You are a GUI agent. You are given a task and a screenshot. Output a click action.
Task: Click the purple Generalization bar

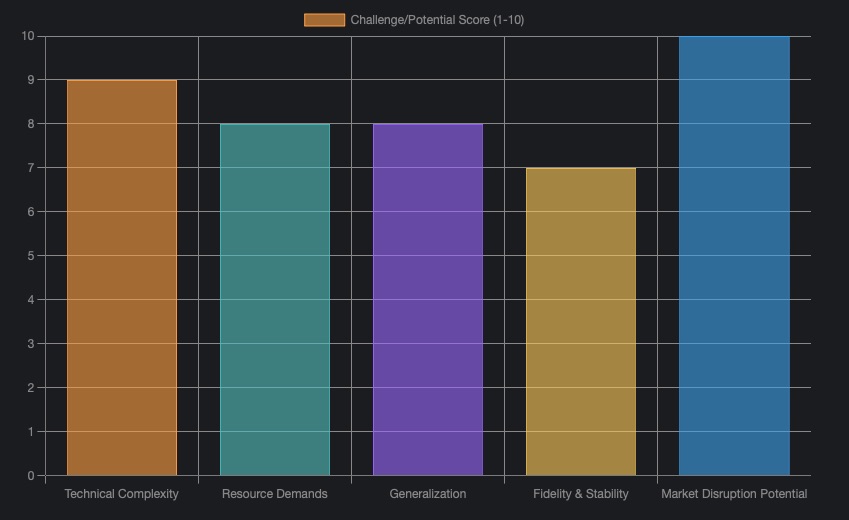(428, 299)
